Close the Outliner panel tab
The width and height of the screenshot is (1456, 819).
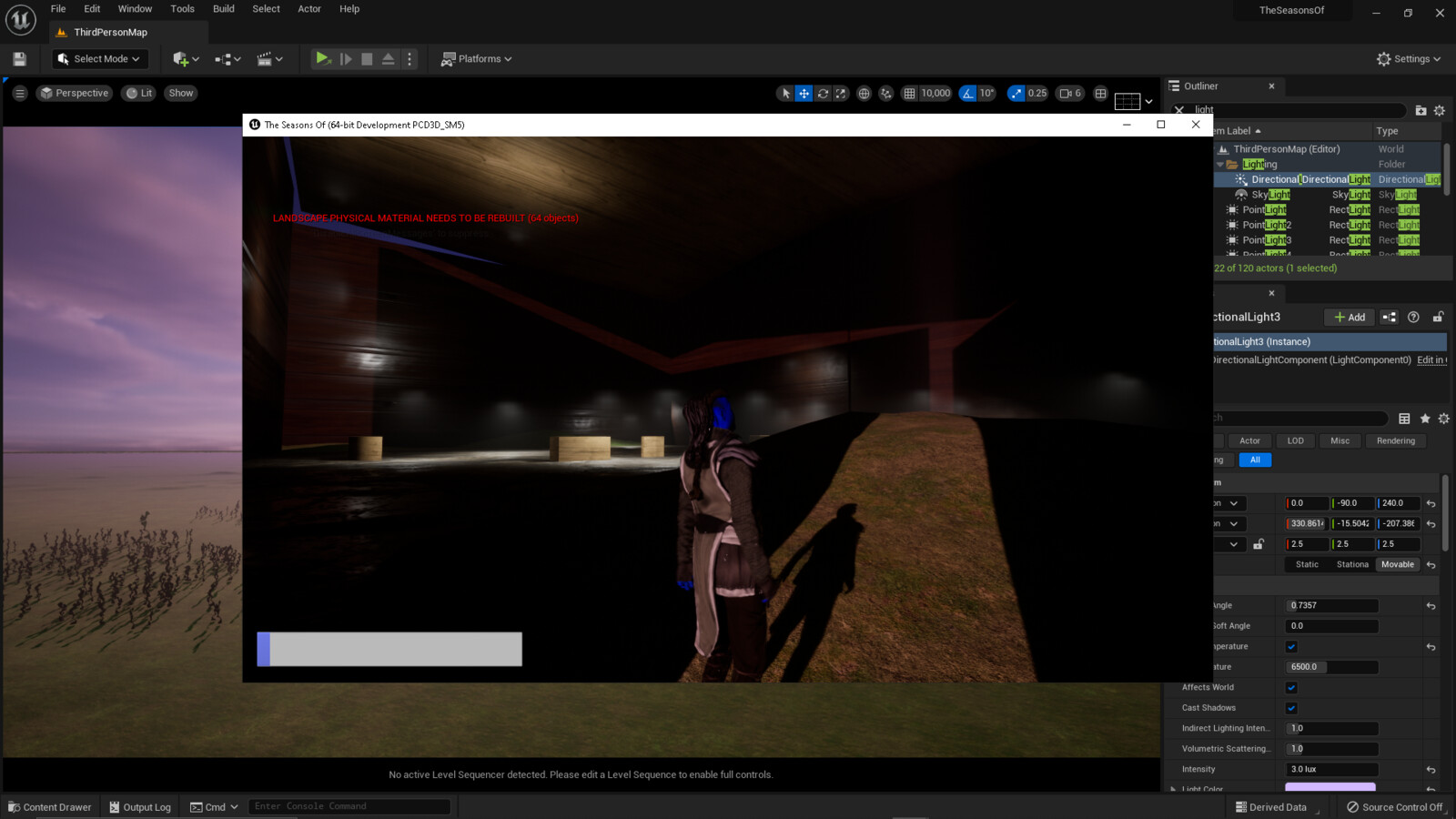coord(1271,86)
